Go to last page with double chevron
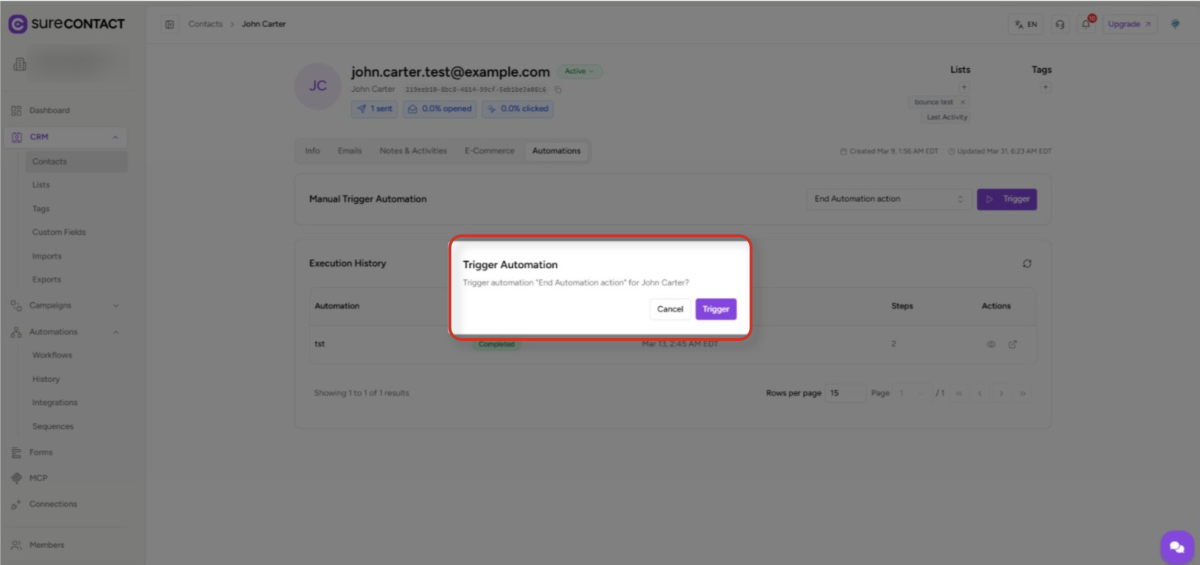Image resolution: width=1200 pixels, height=565 pixels. click(1022, 393)
